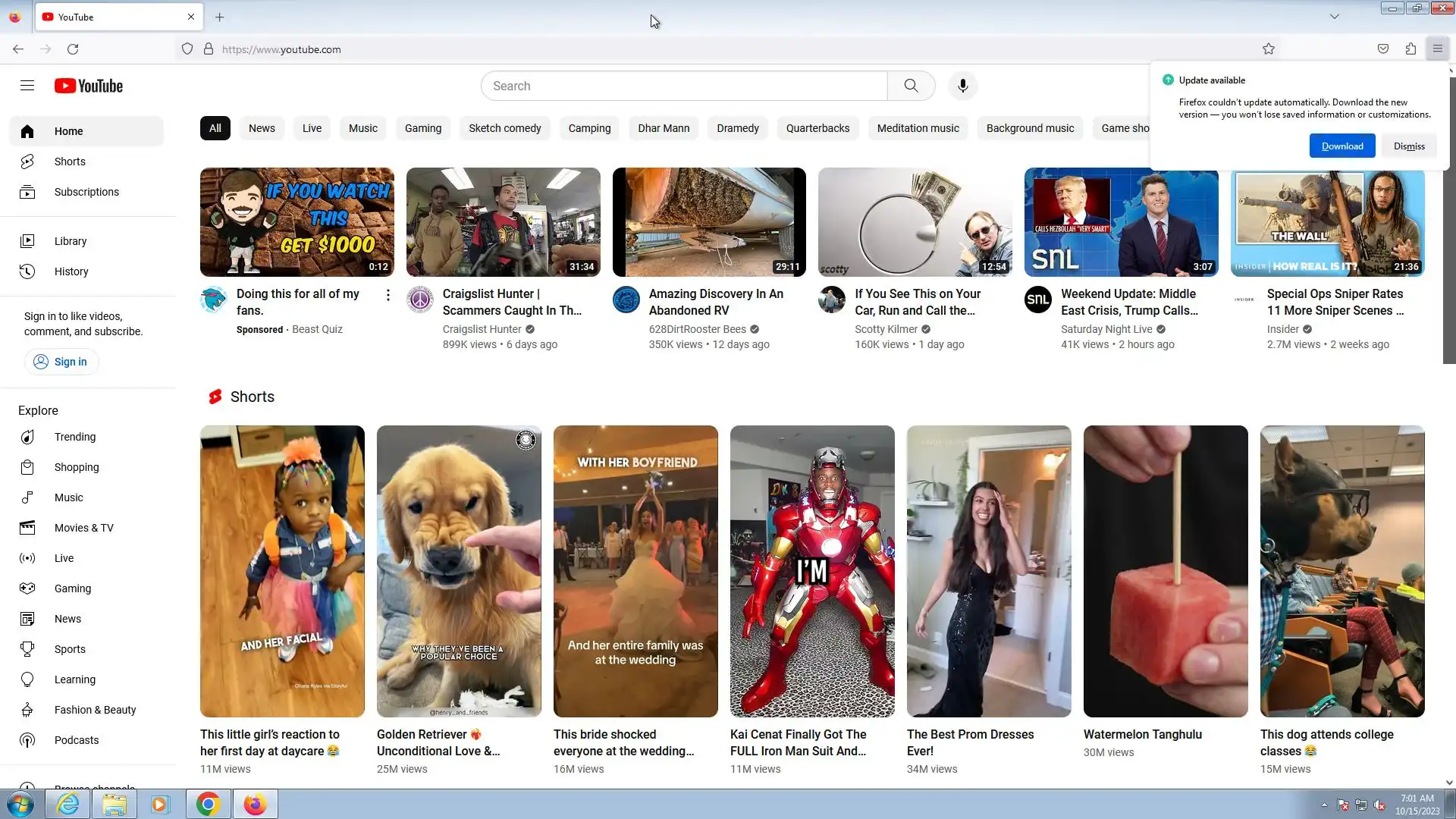Expand the list all tabs arrow
Screen dimensions: 1456x819
tap(1334, 17)
